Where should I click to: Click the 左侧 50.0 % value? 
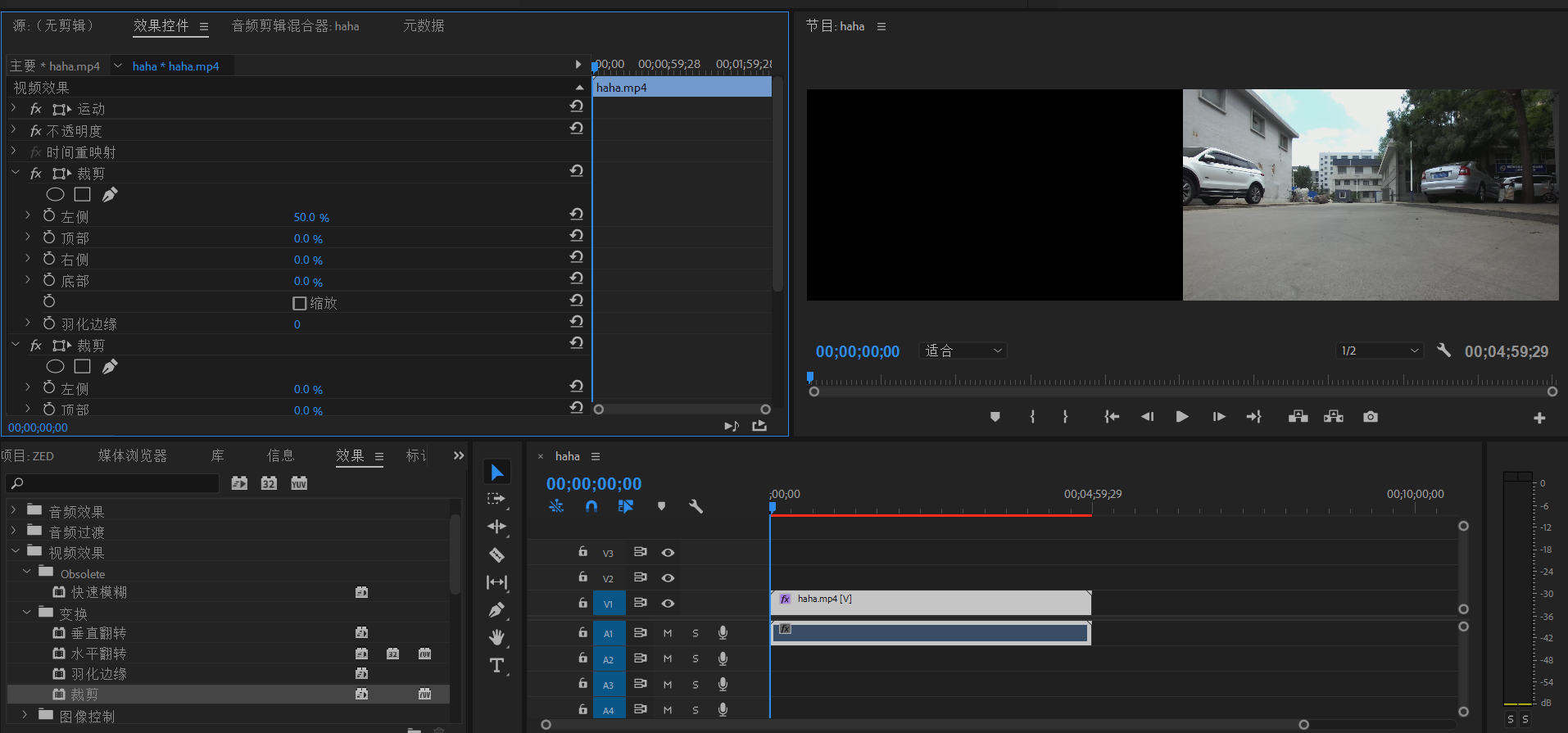[x=311, y=217]
